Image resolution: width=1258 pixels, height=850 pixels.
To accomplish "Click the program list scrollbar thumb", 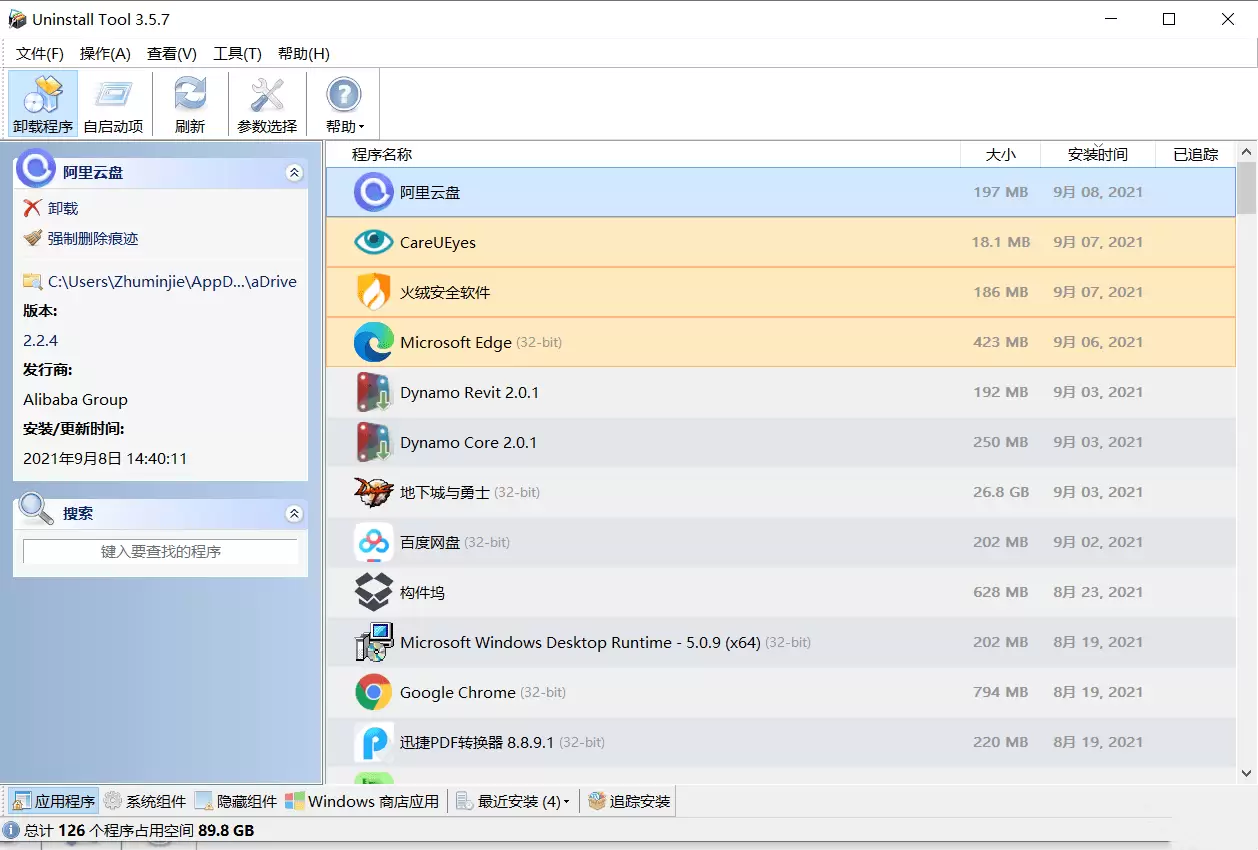I will tap(1247, 187).
